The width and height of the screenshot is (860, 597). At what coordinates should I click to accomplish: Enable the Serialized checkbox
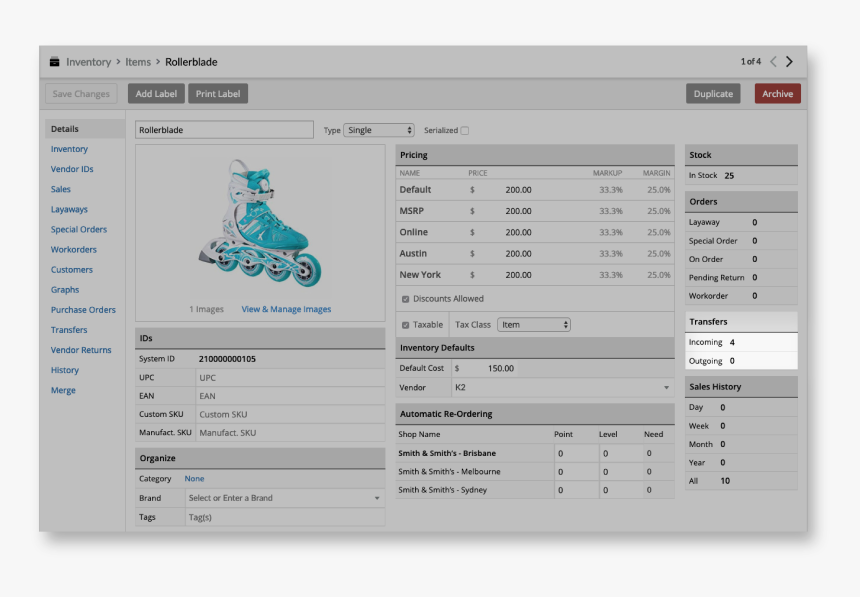(464, 130)
